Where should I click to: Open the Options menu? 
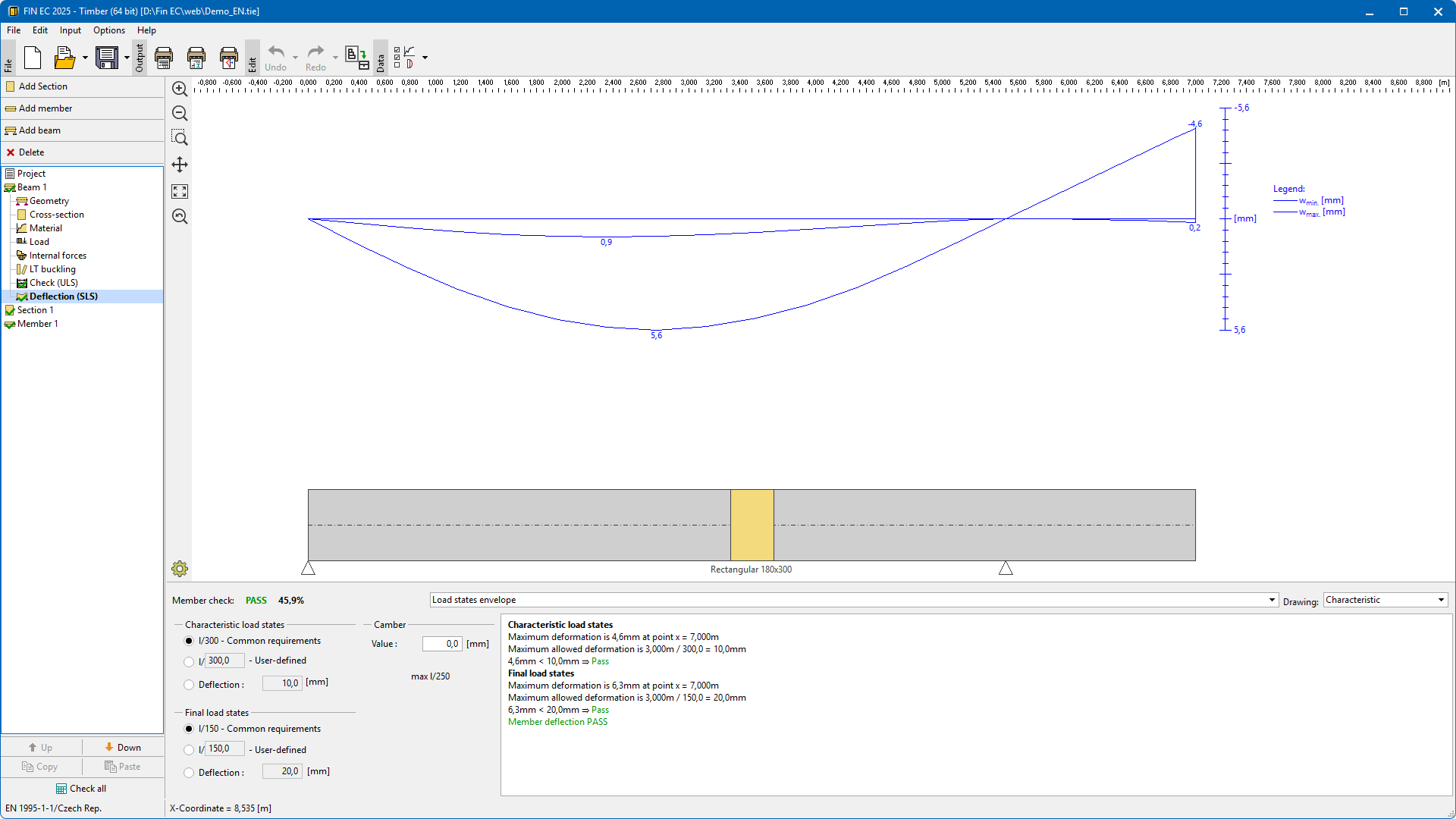[x=109, y=30]
